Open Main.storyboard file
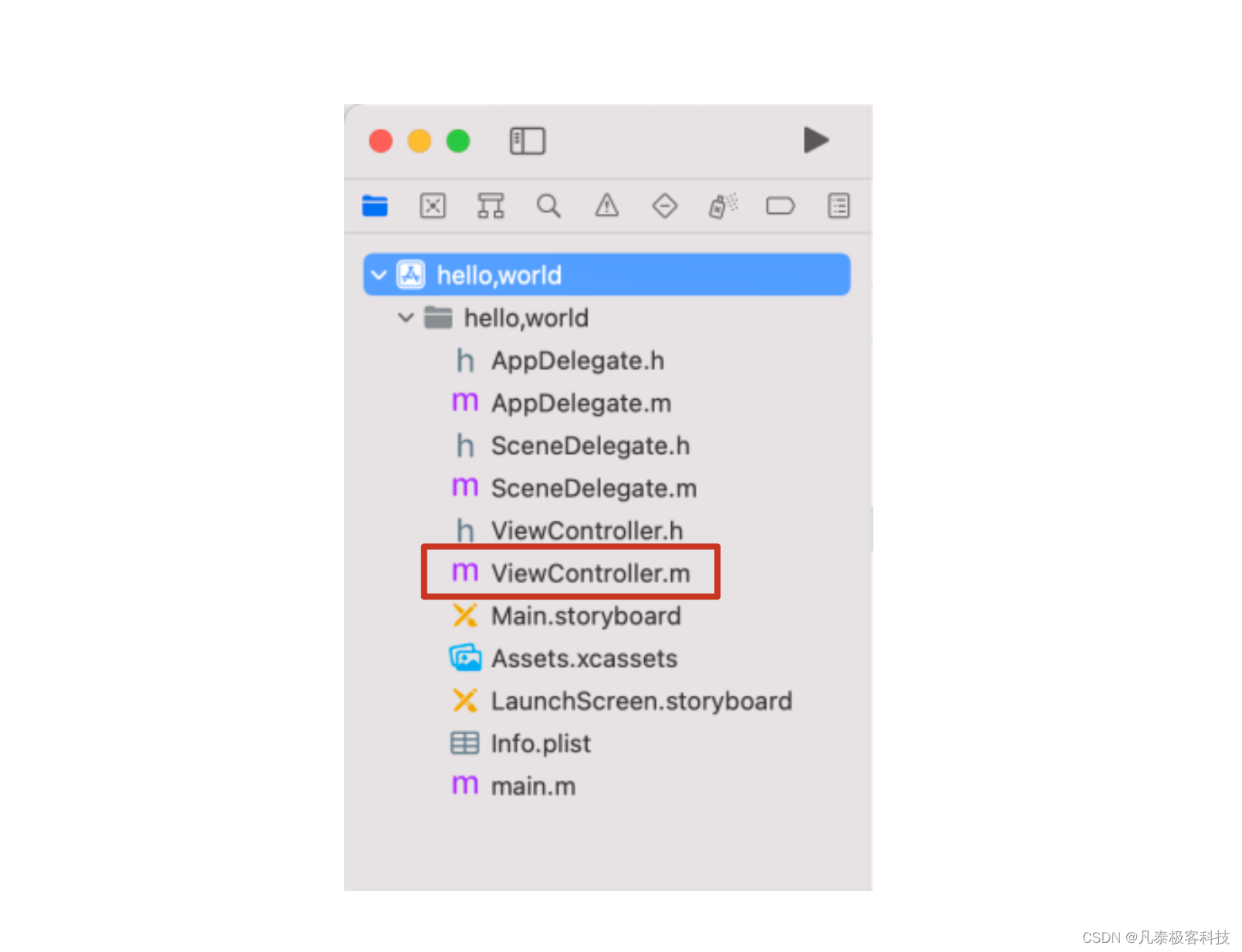 [x=566, y=616]
